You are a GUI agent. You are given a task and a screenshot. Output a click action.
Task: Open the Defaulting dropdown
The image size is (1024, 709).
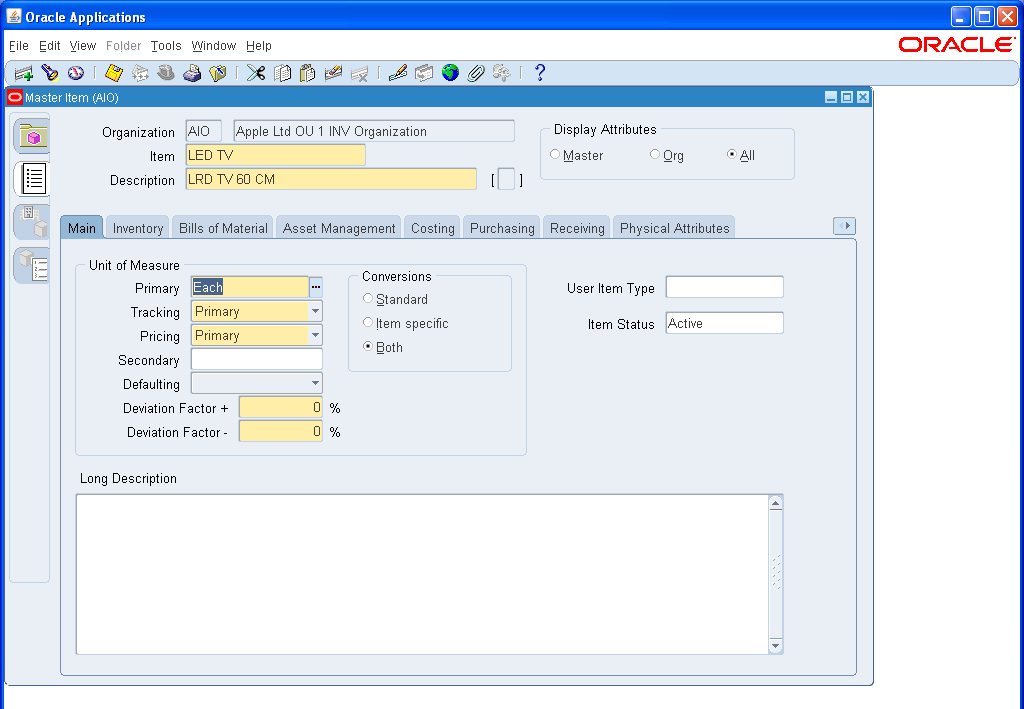click(x=316, y=383)
